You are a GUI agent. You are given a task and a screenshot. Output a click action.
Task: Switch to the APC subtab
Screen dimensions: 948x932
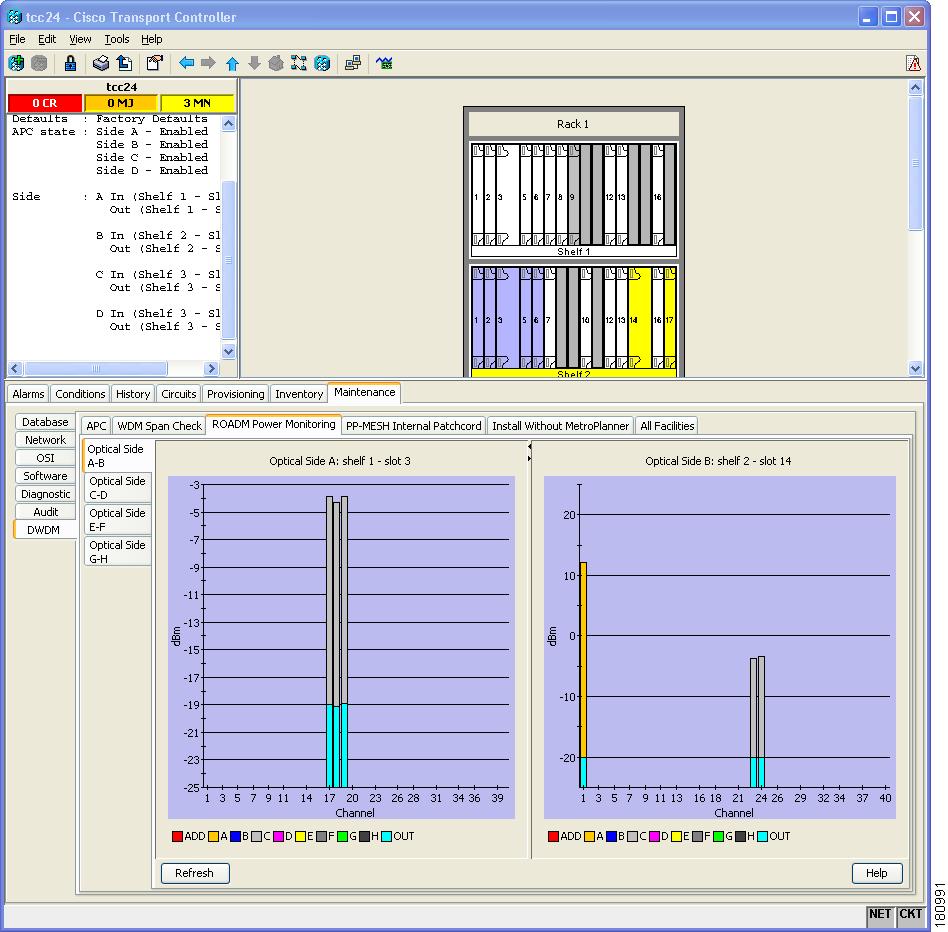96,426
